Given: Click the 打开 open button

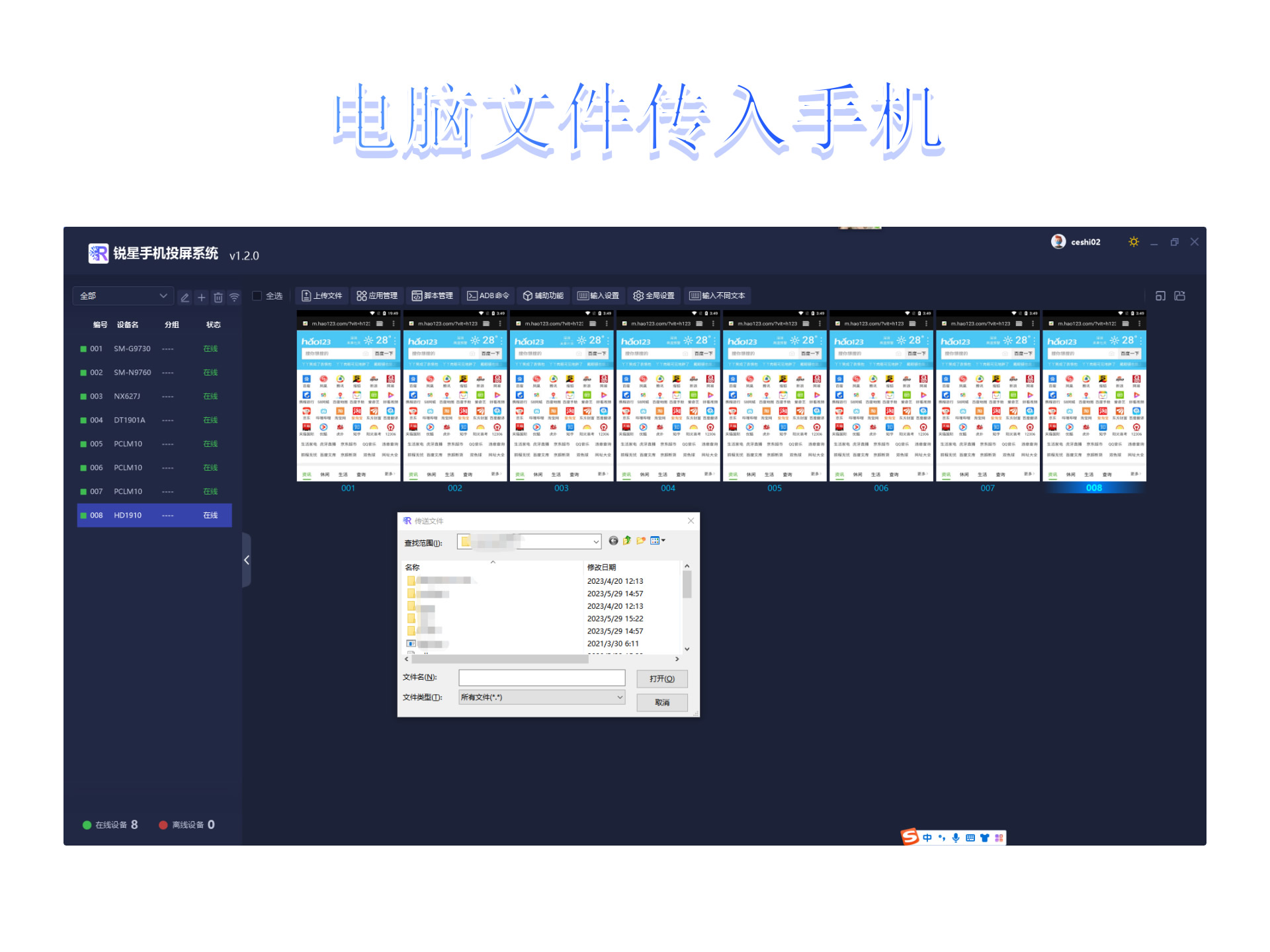Looking at the screenshot, I should point(662,679).
